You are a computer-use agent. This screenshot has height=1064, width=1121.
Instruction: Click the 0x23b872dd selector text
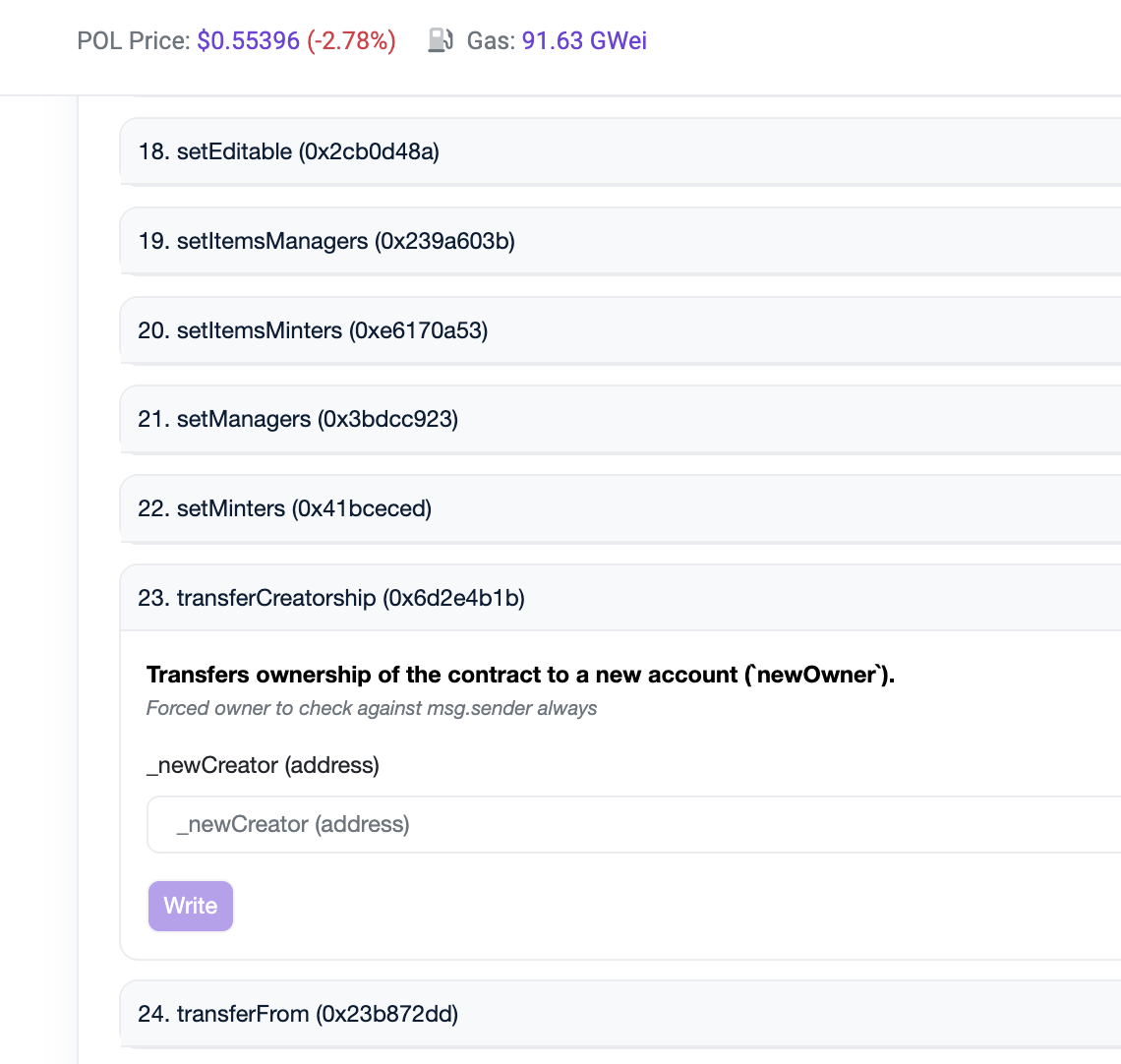pos(386,1014)
